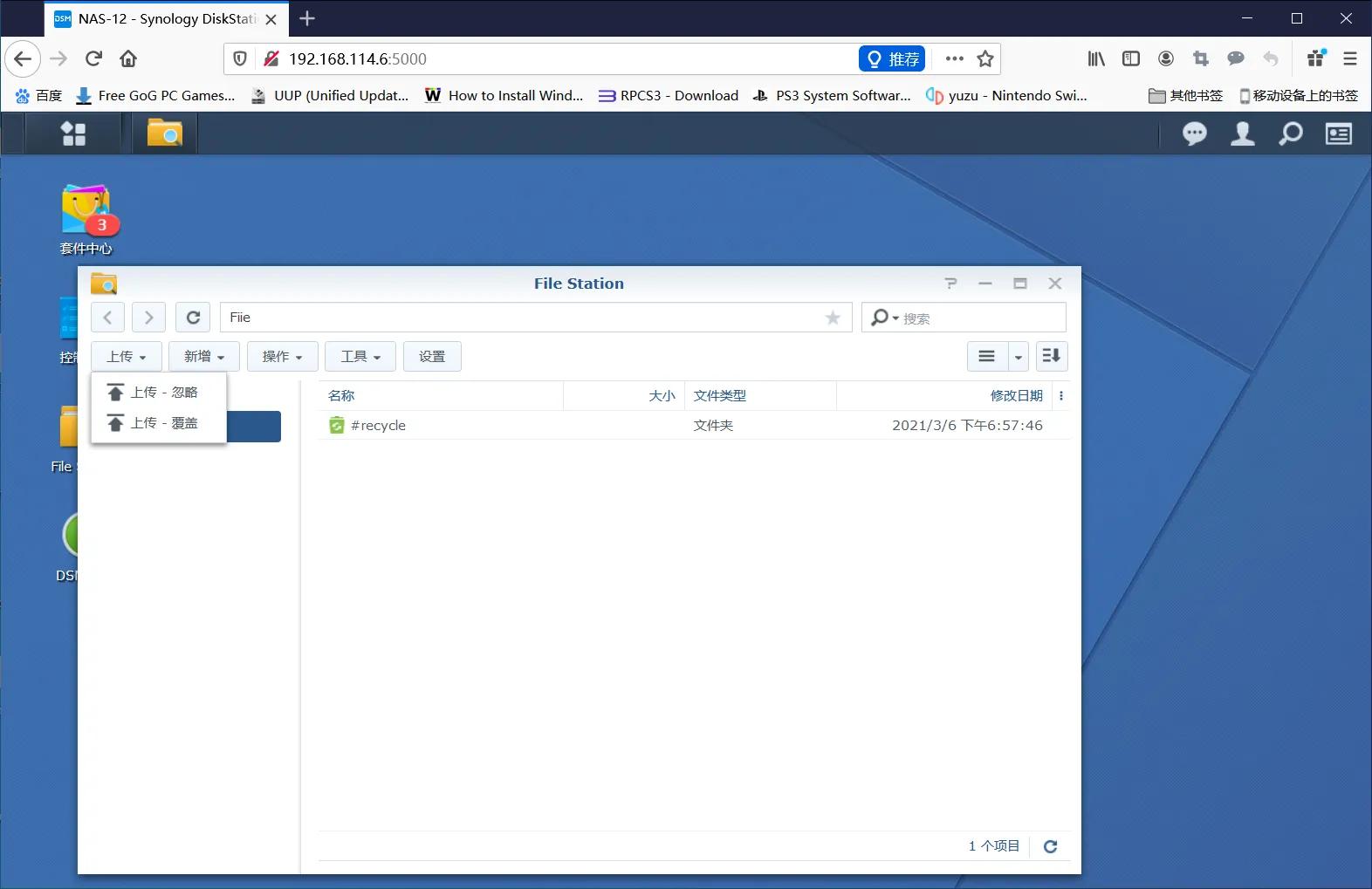
Task: Click the 推荐 recommend button
Action: pyautogui.click(x=892, y=58)
